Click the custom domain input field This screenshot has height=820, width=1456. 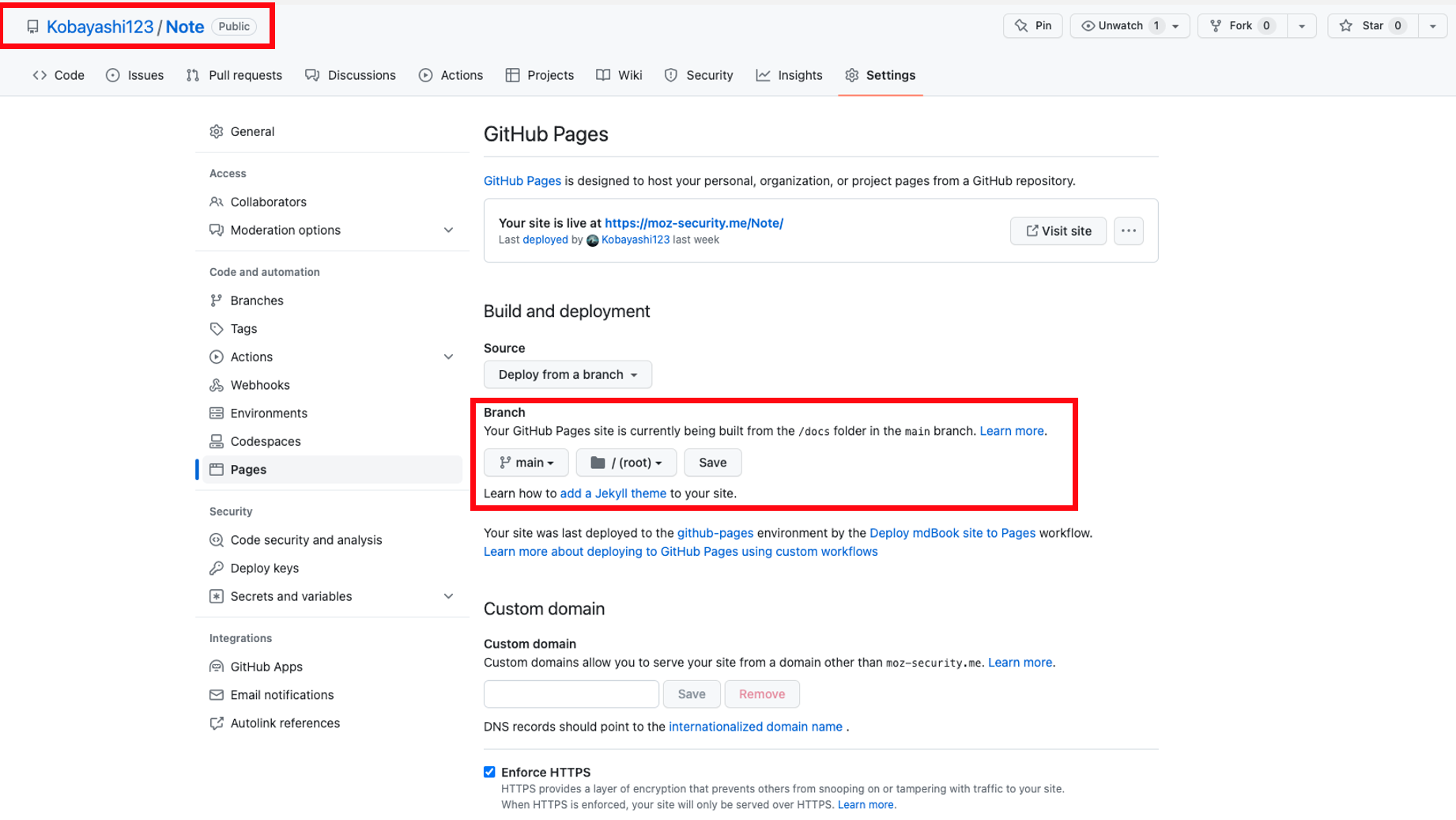[571, 693]
